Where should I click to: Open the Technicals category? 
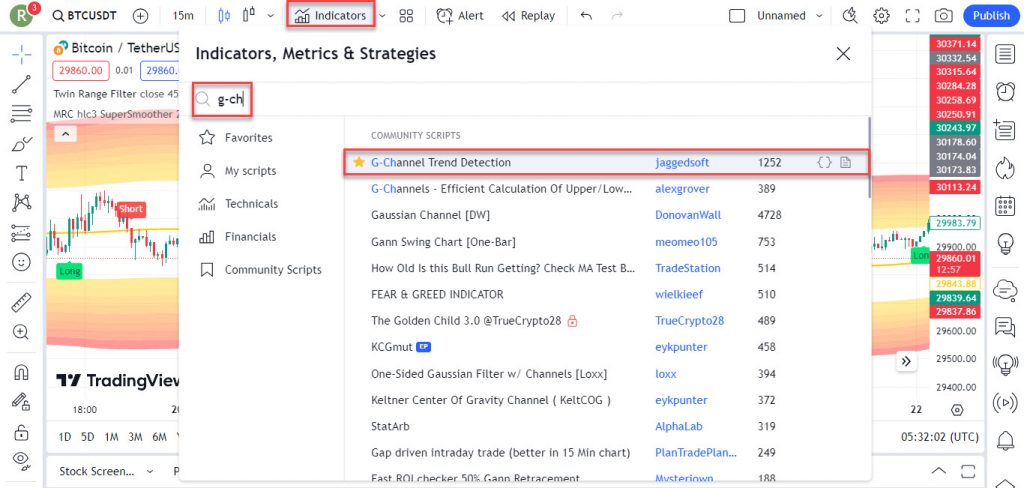click(238, 204)
